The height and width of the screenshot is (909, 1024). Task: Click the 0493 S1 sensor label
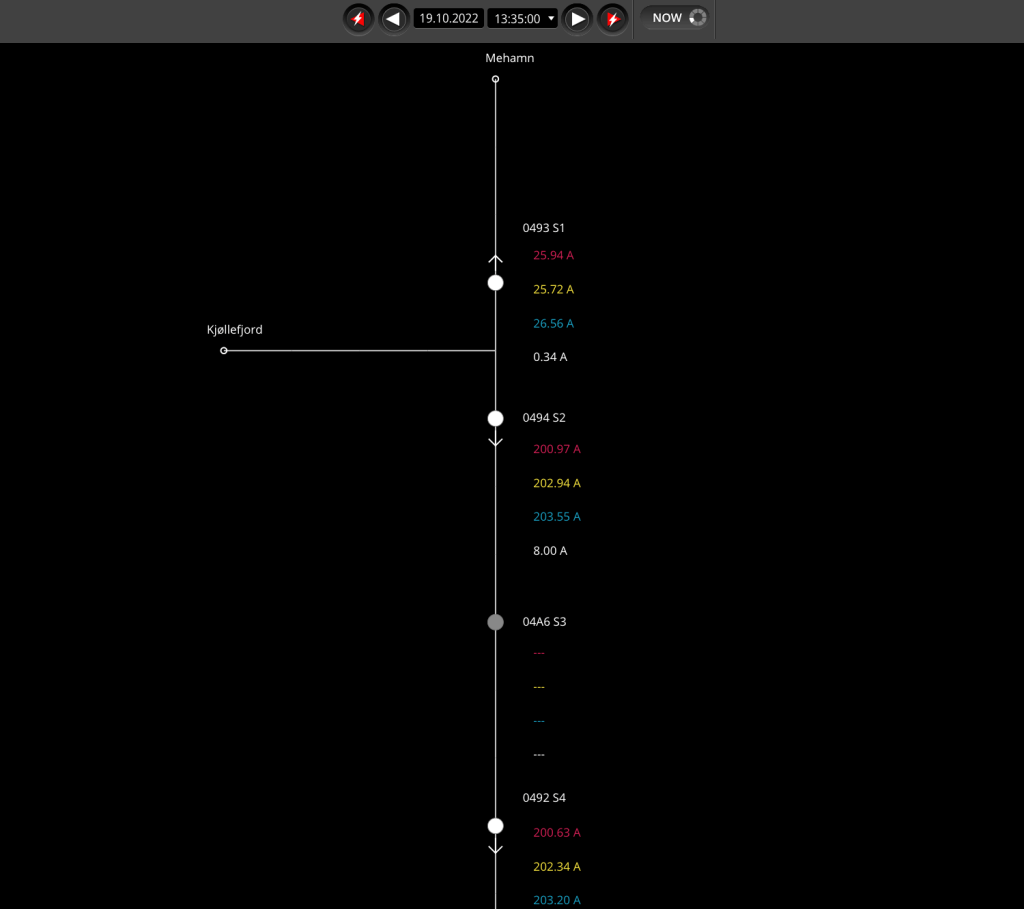click(544, 228)
